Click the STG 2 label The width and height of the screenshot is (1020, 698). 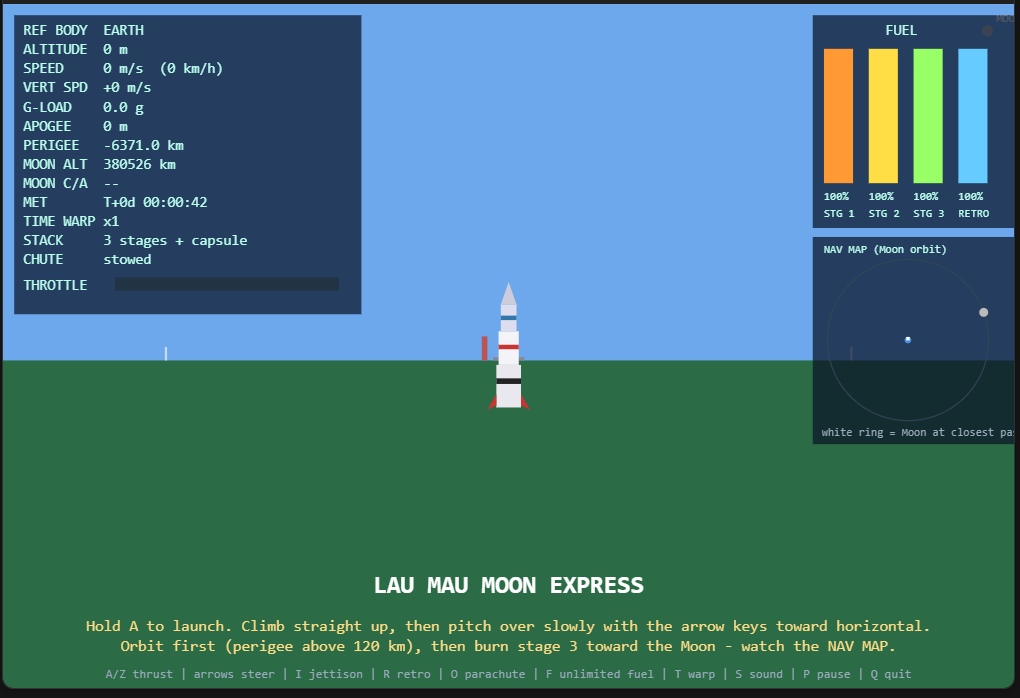pos(884,213)
